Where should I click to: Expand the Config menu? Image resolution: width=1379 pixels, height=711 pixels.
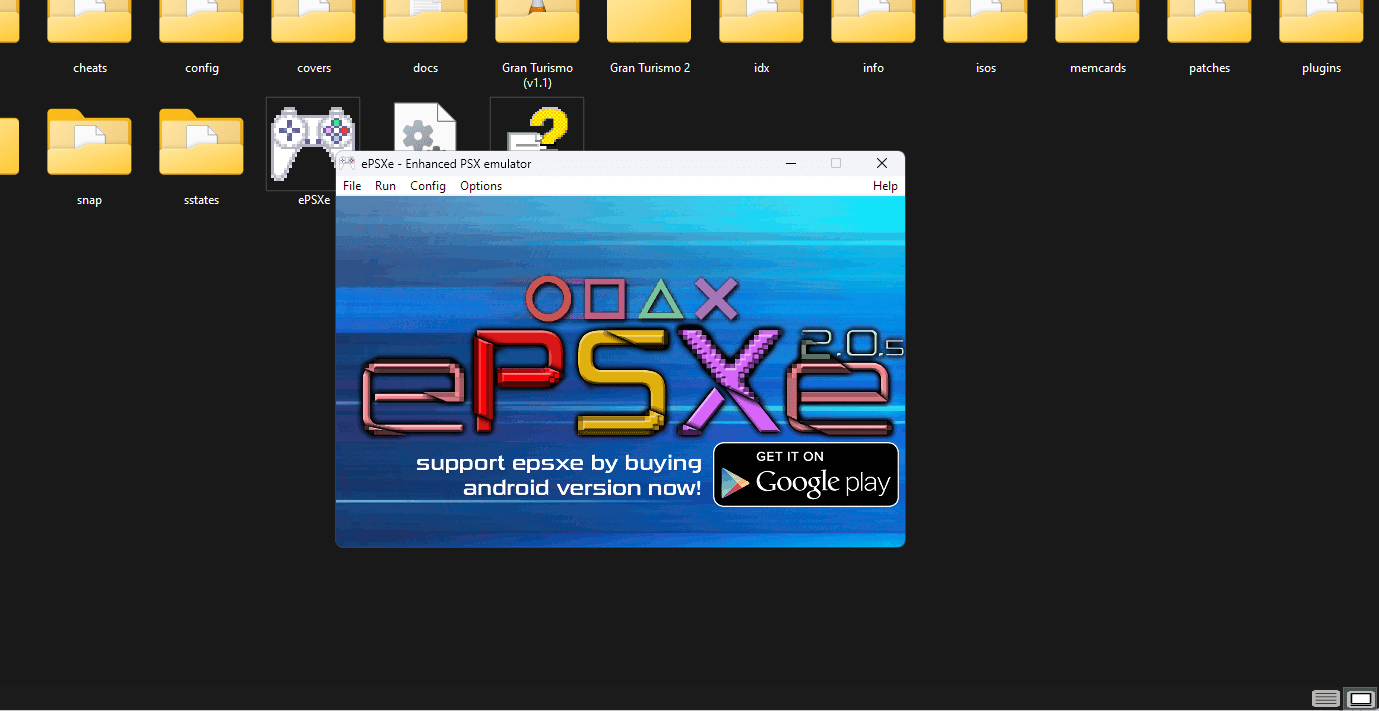click(x=428, y=186)
